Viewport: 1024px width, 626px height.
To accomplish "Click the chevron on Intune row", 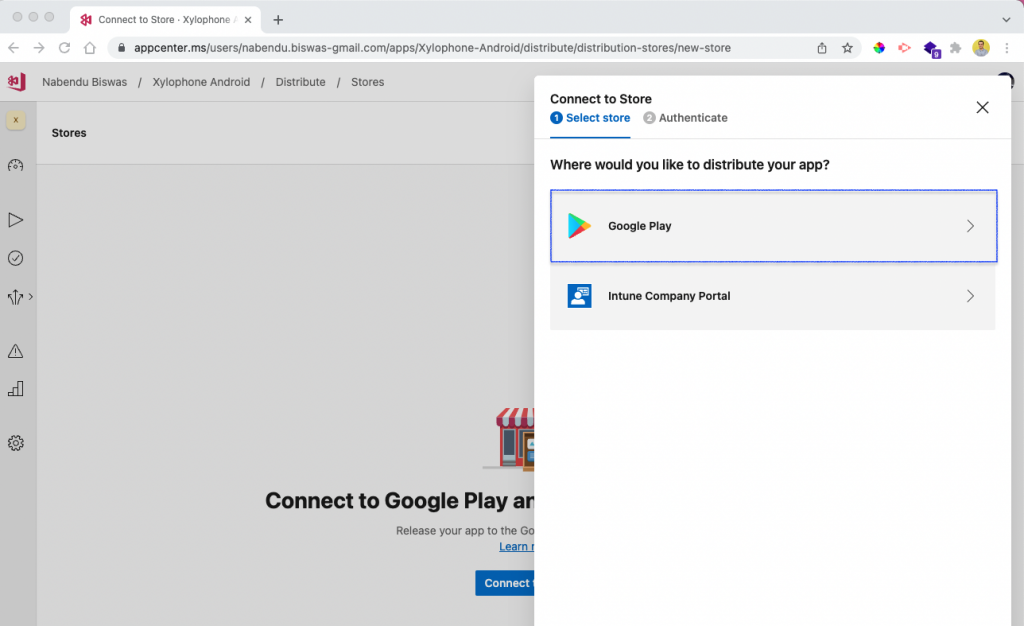I will pos(970,296).
